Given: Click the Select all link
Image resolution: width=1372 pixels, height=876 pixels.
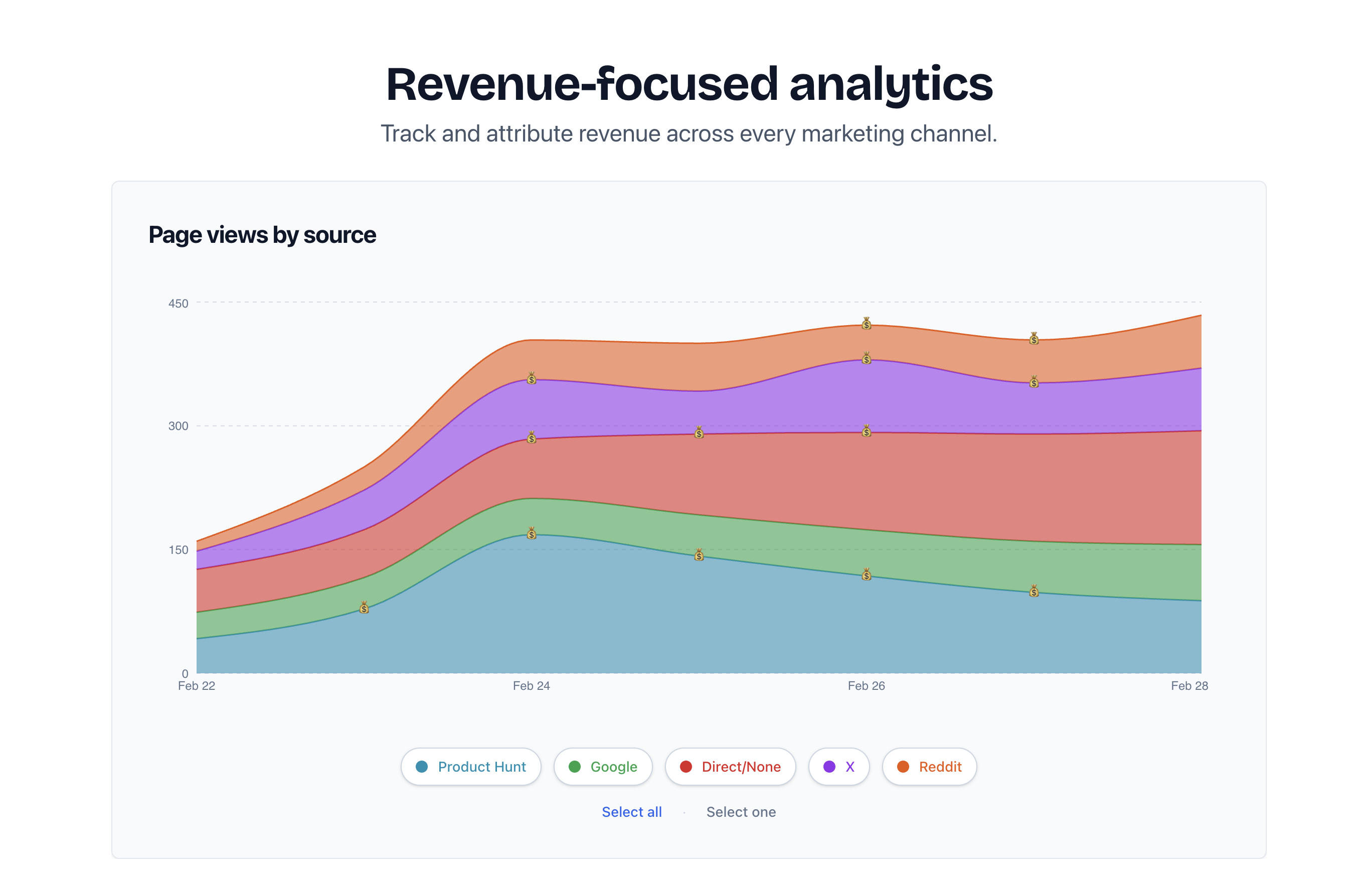Looking at the screenshot, I should tap(631, 812).
